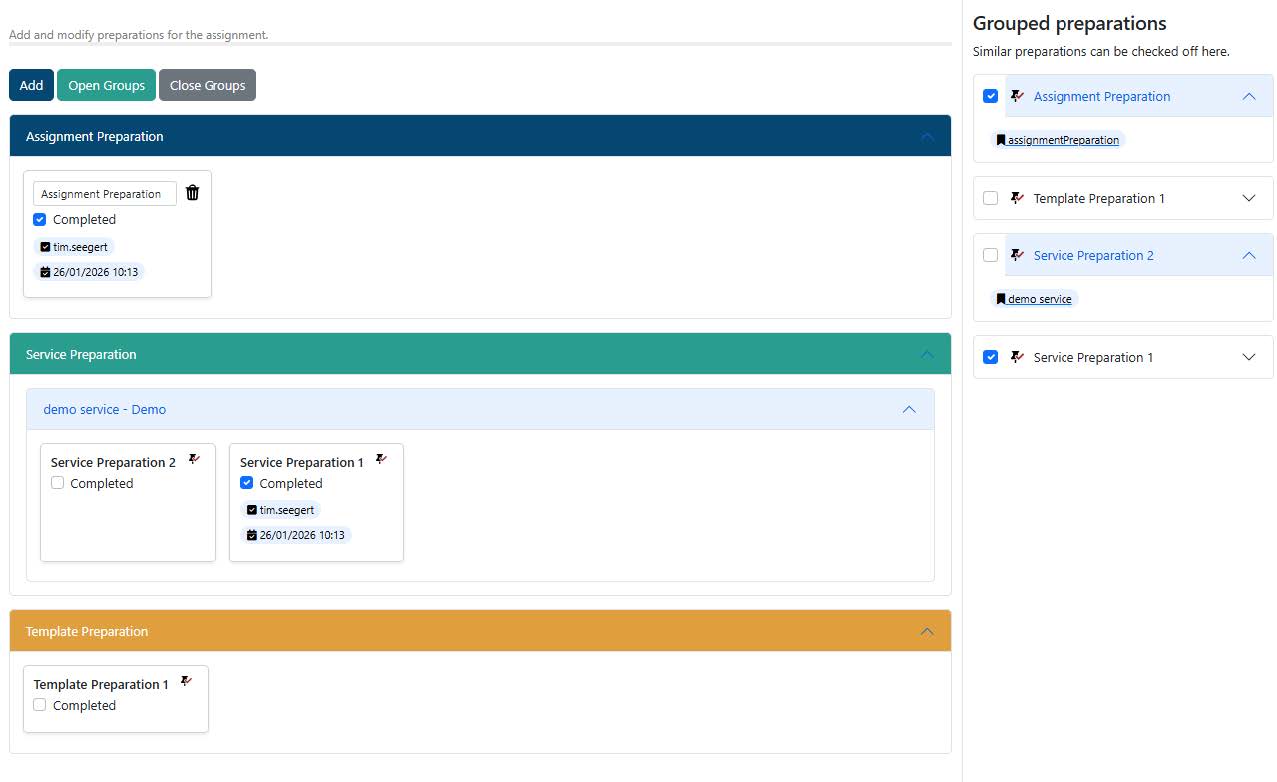1277x782 pixels.
Task: Click pin icon on Service Preparation 1 card
Action: tap(381, 460)
